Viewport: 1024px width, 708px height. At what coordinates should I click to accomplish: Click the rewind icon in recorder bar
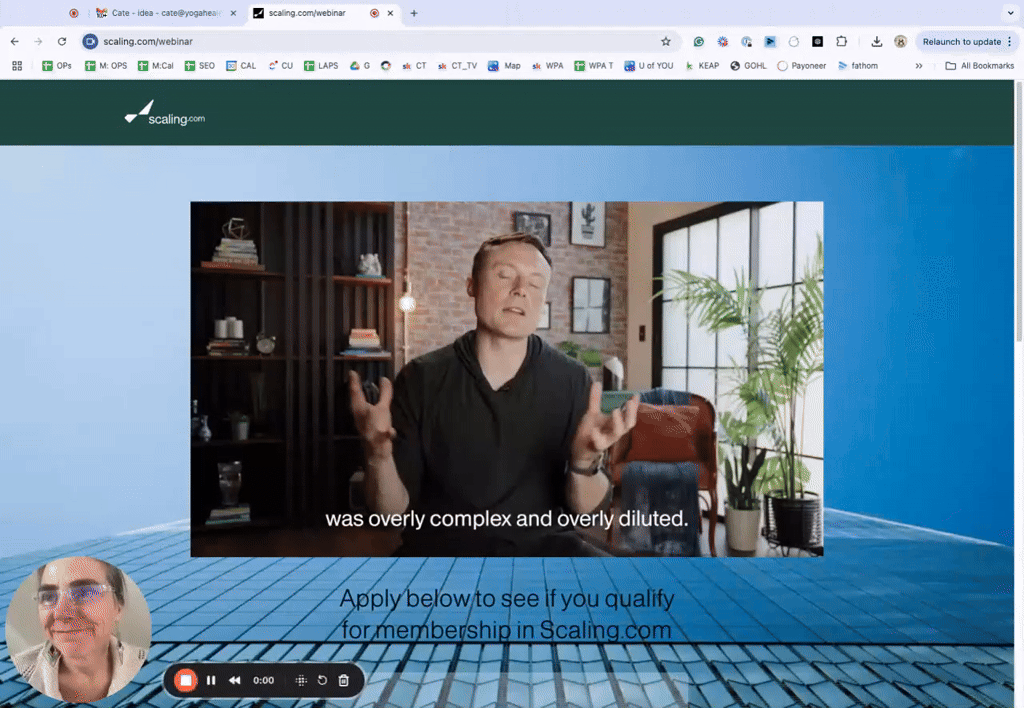coord(234,680)
